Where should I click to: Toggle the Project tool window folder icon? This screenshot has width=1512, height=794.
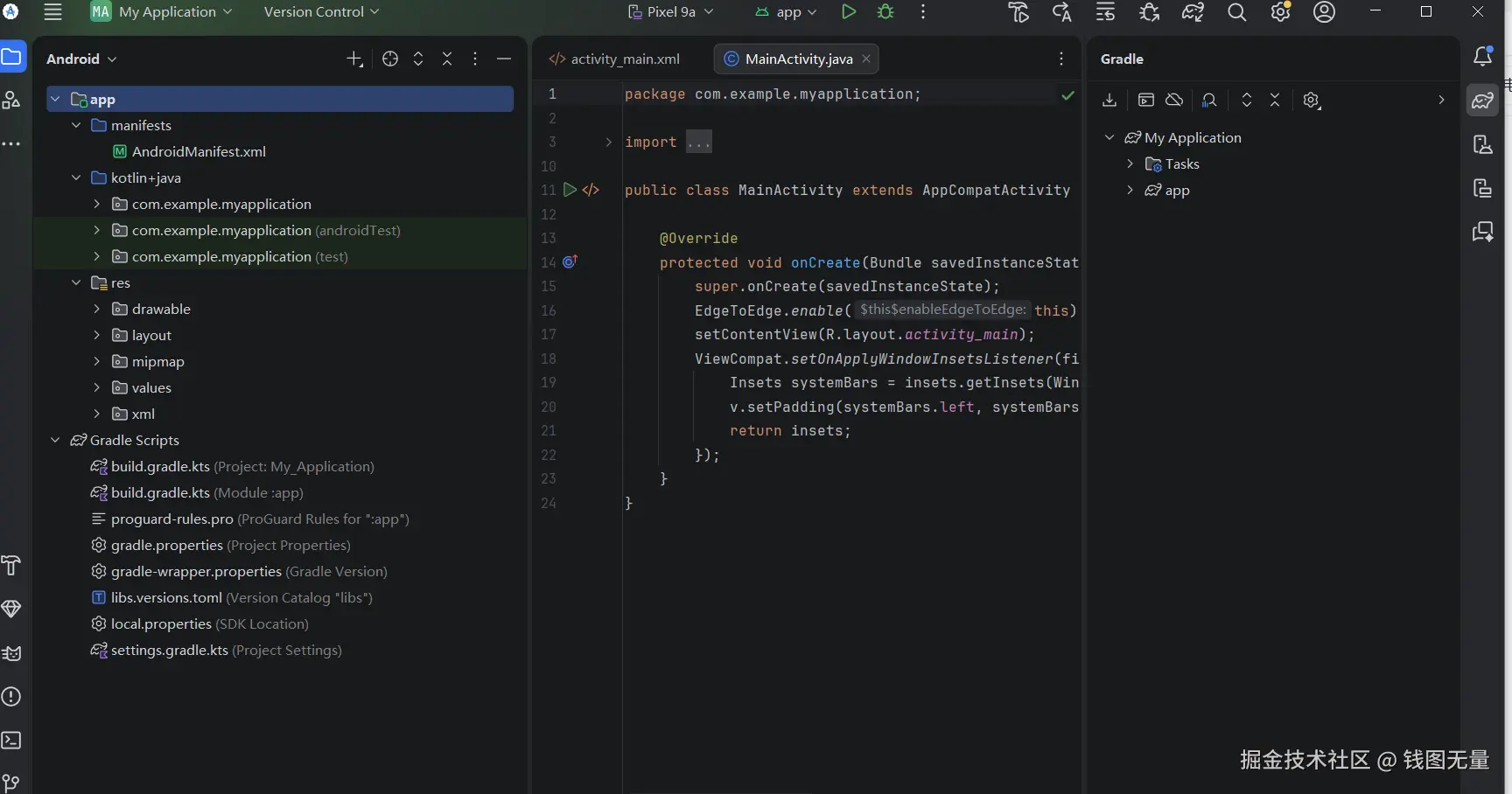point(11,58)
